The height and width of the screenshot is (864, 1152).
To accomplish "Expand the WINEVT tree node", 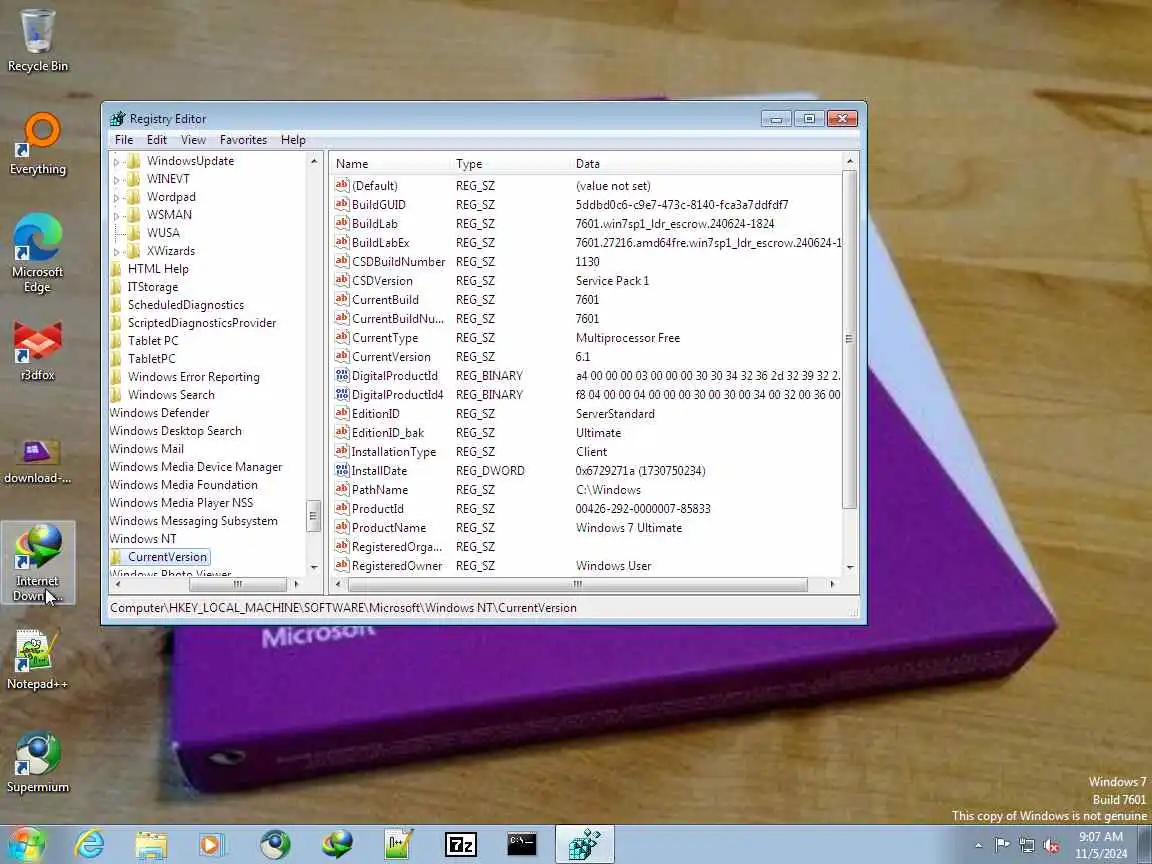I will coord(116,179).
